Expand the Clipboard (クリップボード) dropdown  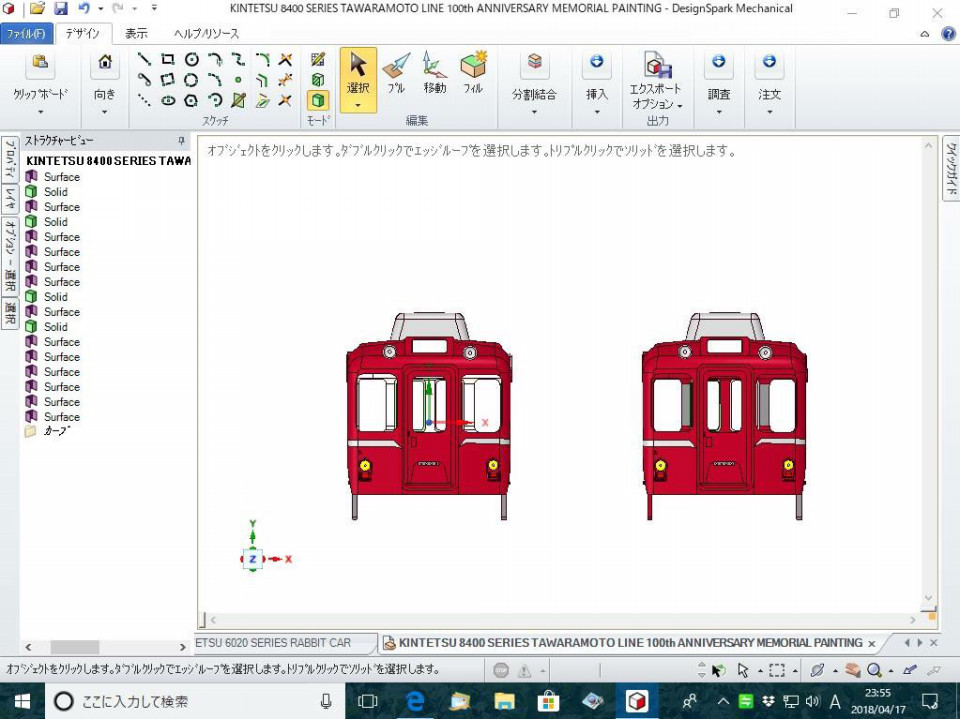pyautogui.click(x=40, y=112)
